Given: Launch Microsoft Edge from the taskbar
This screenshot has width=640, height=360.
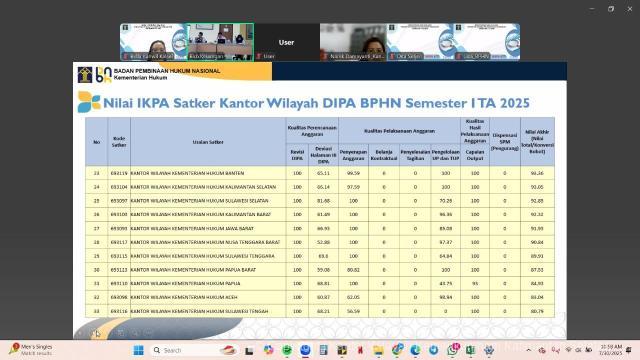Looking at the screenshot, I should 415,350.
